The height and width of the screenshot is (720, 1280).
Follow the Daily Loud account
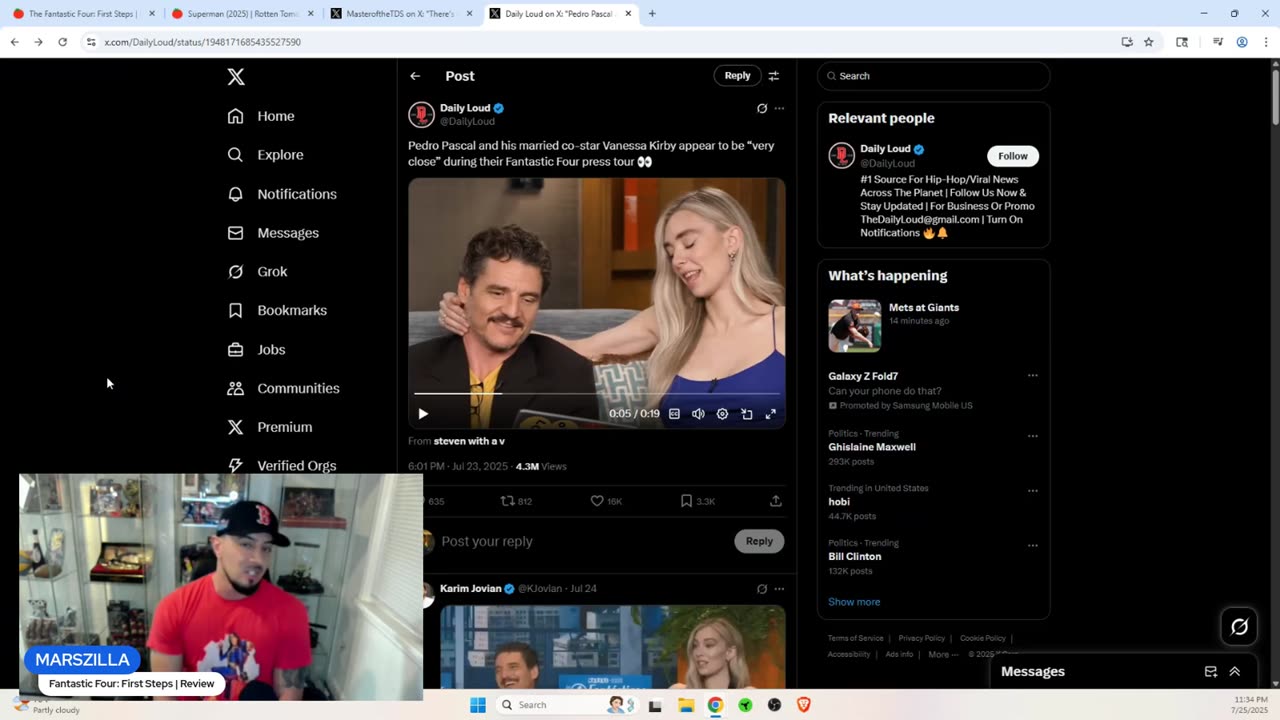1012,156
